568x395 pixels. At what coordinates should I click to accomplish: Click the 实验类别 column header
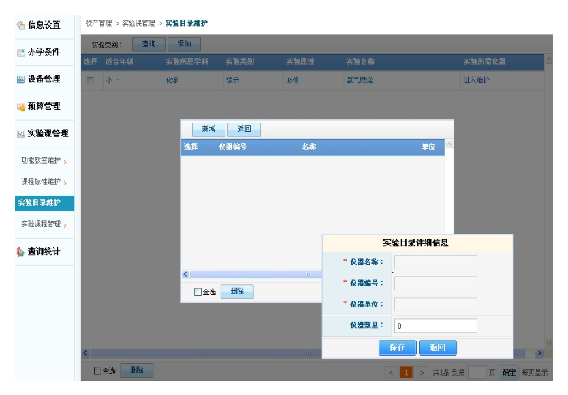240,62
